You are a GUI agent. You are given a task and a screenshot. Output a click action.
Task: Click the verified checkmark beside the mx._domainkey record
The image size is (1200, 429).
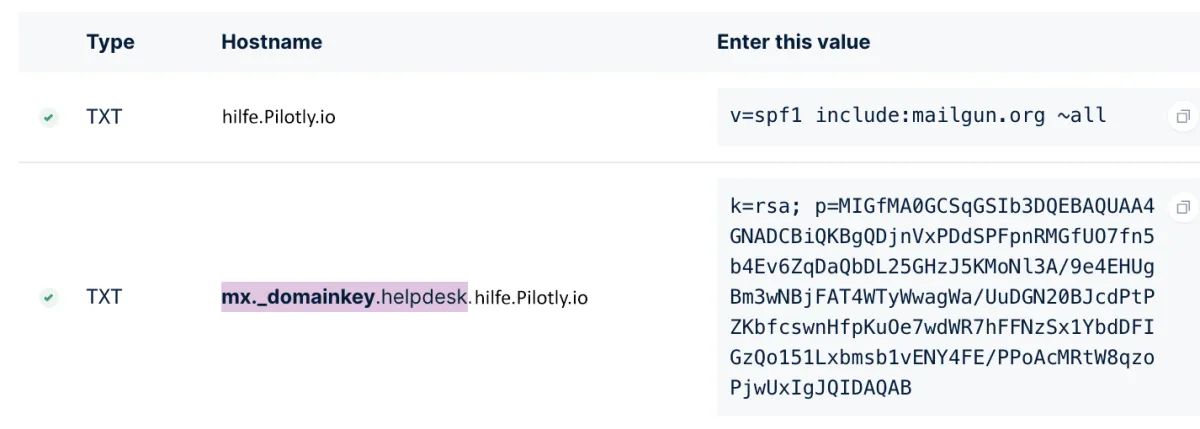[x=48, y=297]
